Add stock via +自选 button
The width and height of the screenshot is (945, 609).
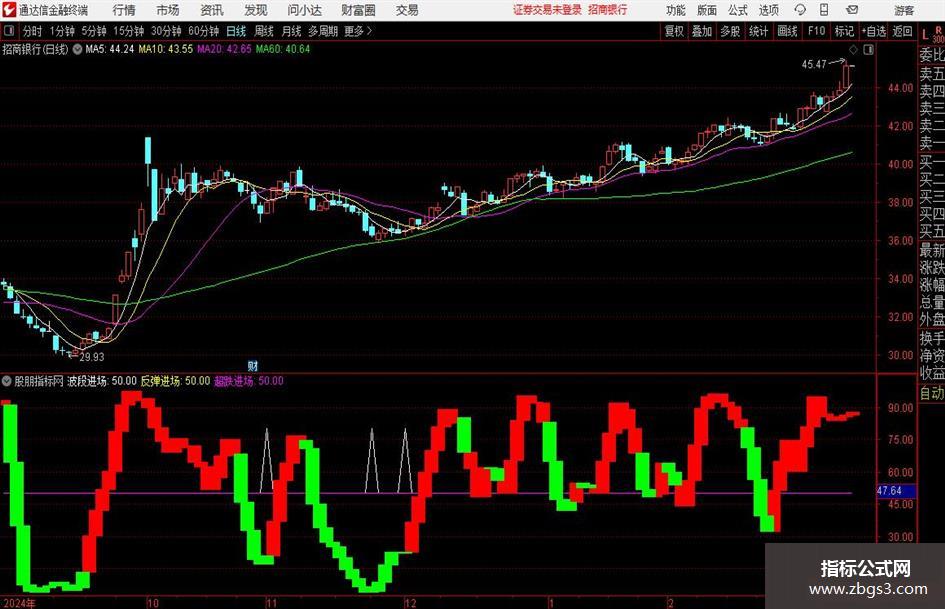coord(874,31)
